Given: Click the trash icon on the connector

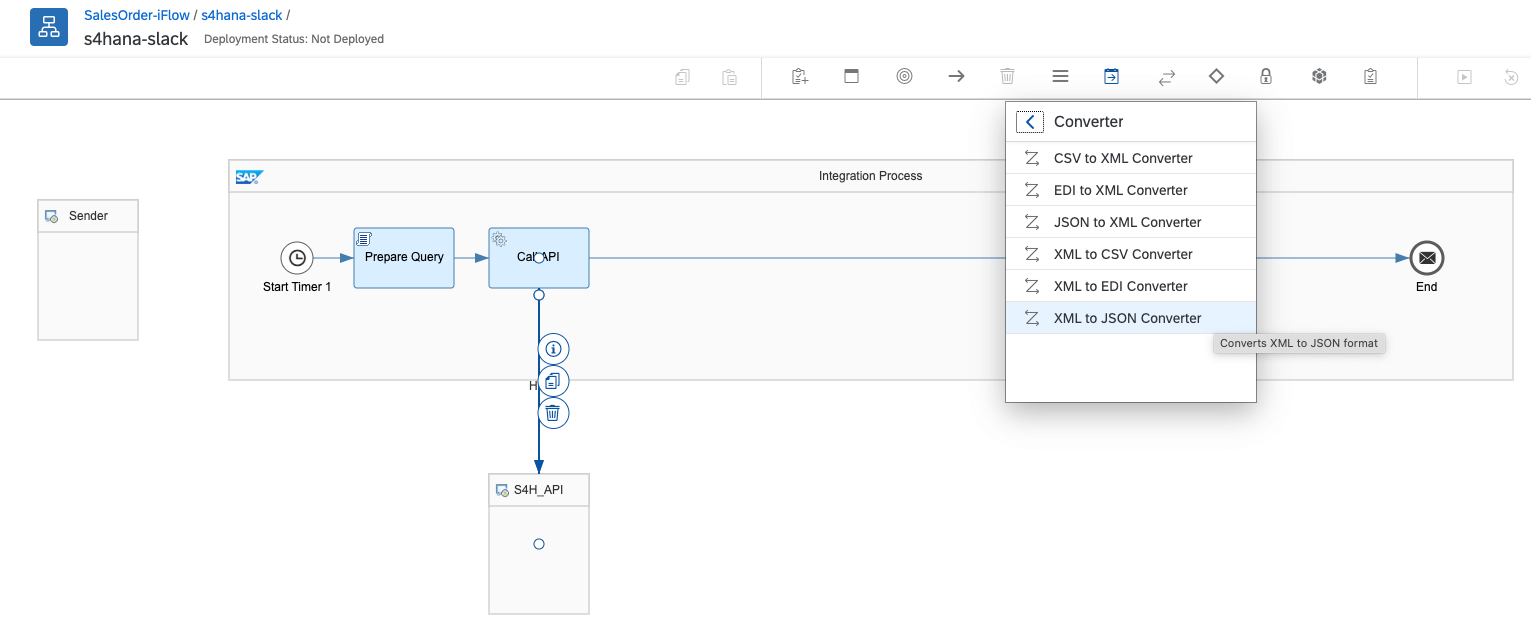Looking at the screenshot, I should [553, 413].
